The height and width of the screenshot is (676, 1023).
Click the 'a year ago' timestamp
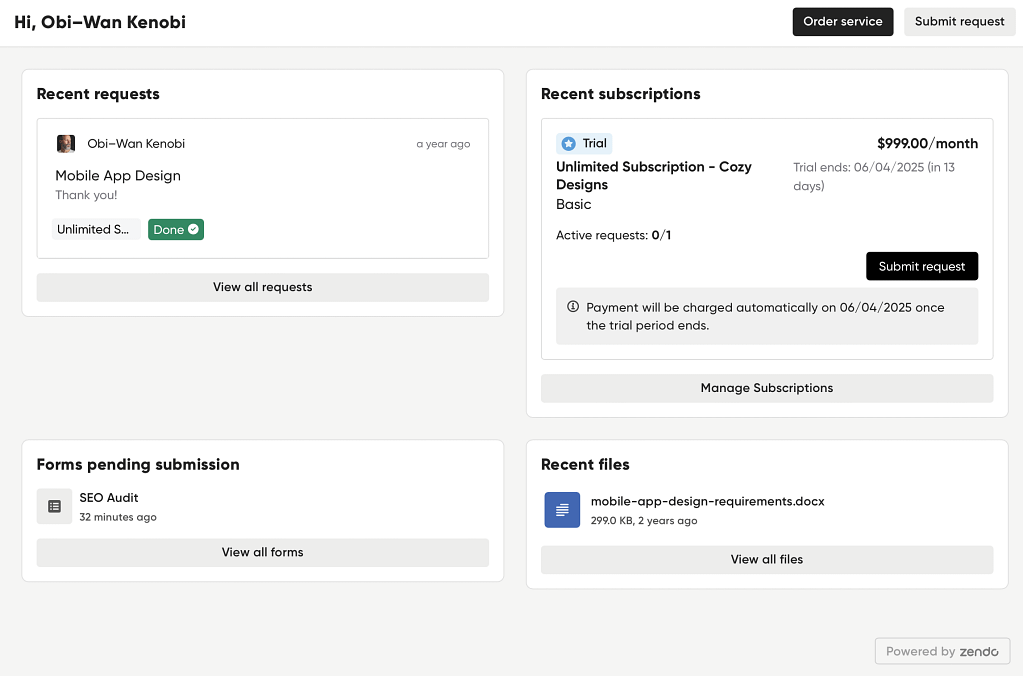[443, 144]
